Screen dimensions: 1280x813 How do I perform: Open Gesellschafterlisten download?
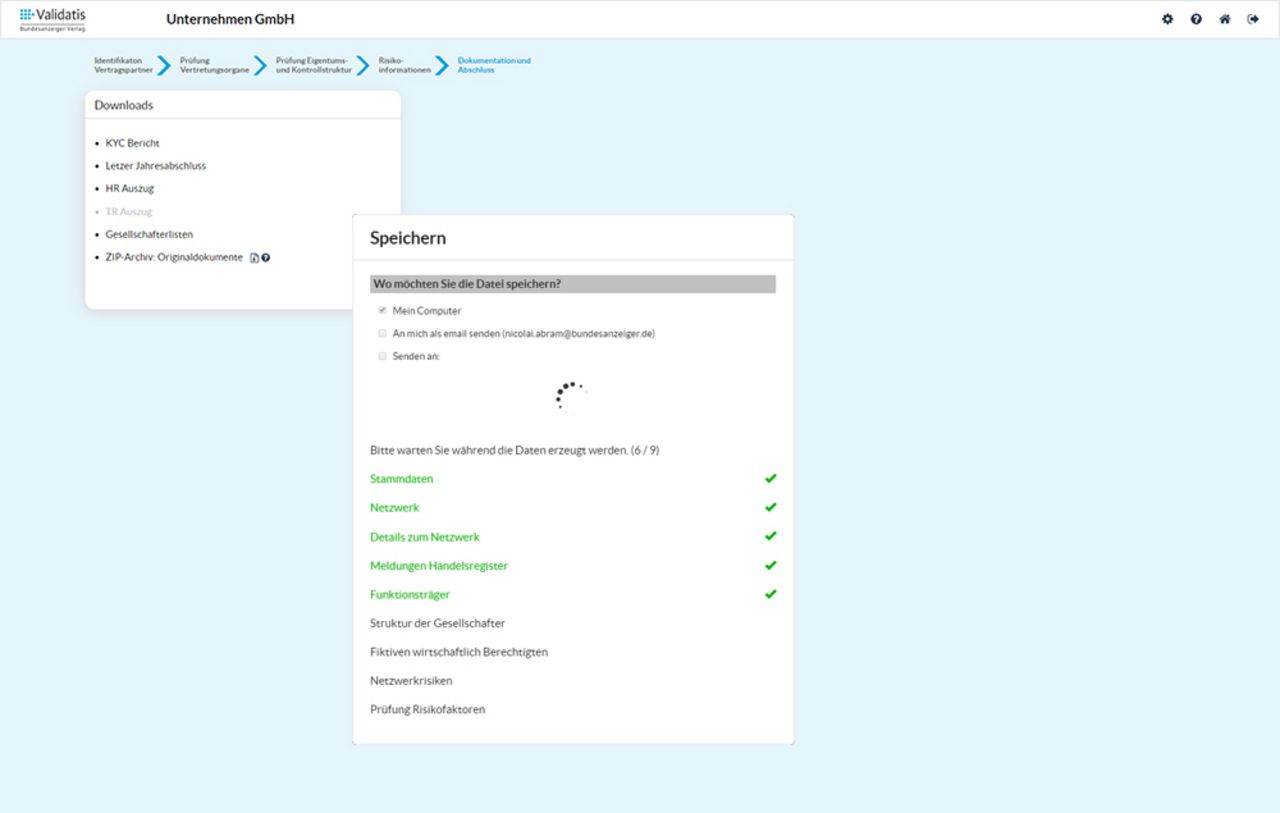pos(149,235)
